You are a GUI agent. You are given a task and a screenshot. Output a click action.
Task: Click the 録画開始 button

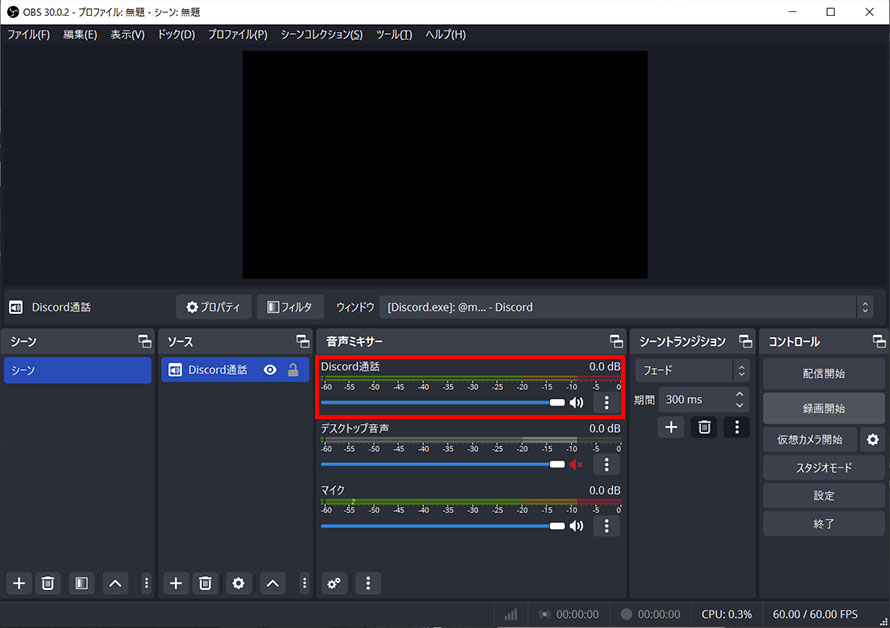coord(824,409)
